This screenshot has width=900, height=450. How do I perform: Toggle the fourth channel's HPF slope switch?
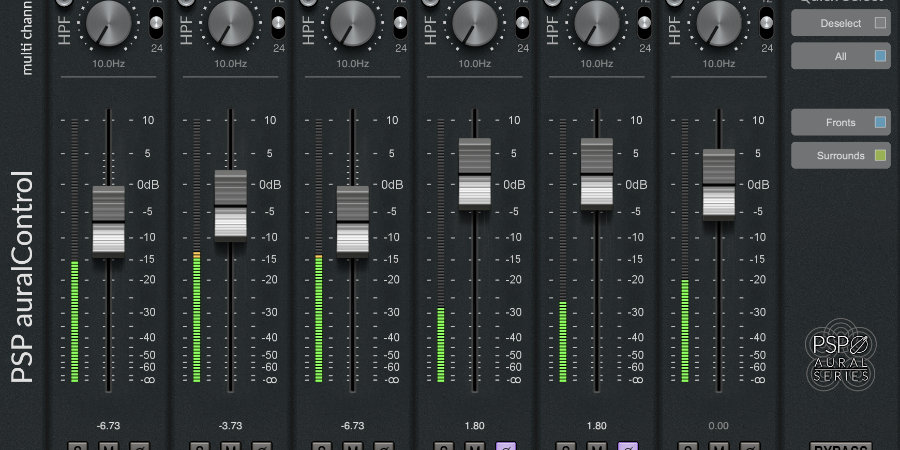coord(522,23)
